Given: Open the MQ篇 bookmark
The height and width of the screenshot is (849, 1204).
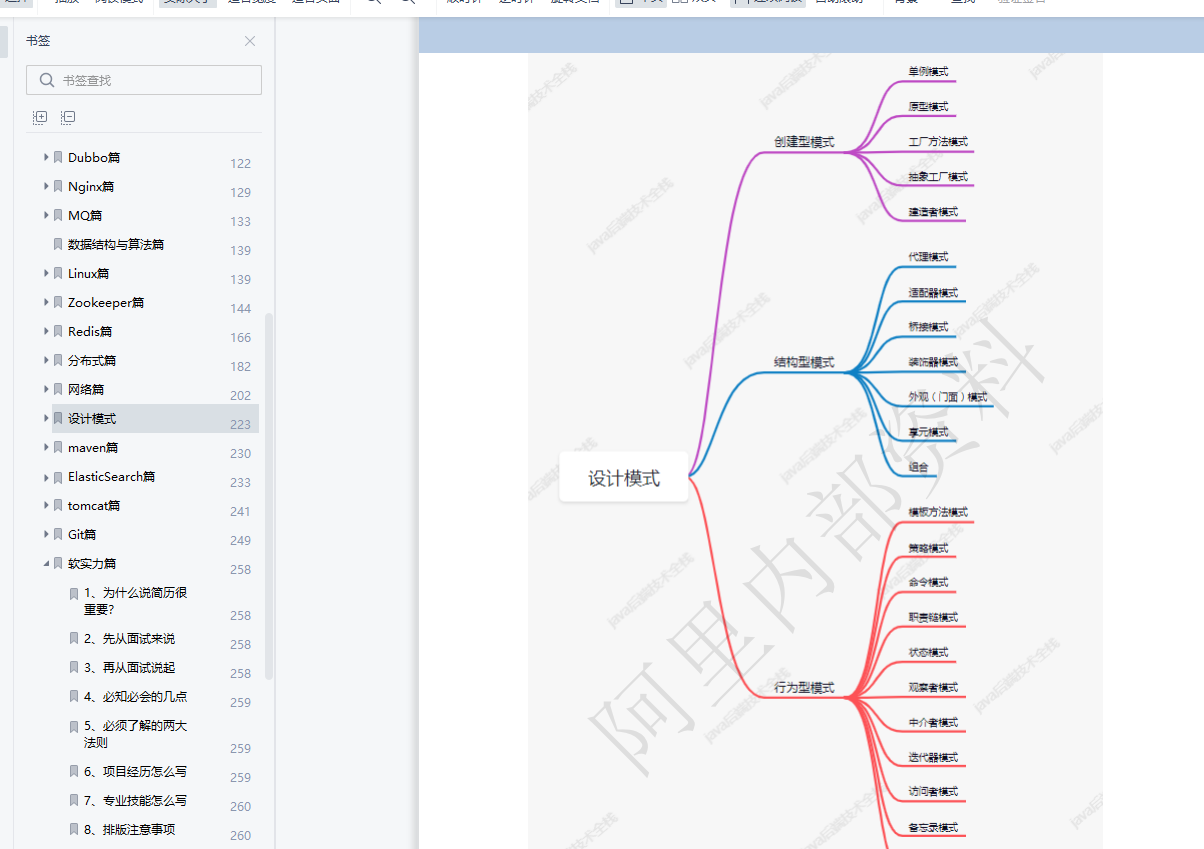Looking at the screenshot, I should tap(85, 216).
